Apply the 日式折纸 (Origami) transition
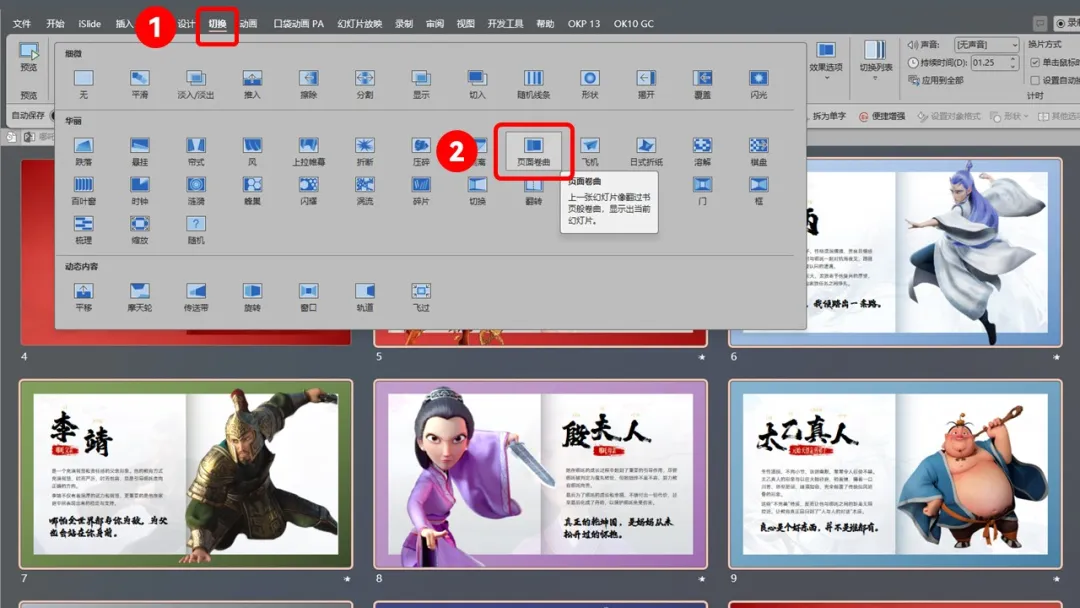 (x=646, y=151)
